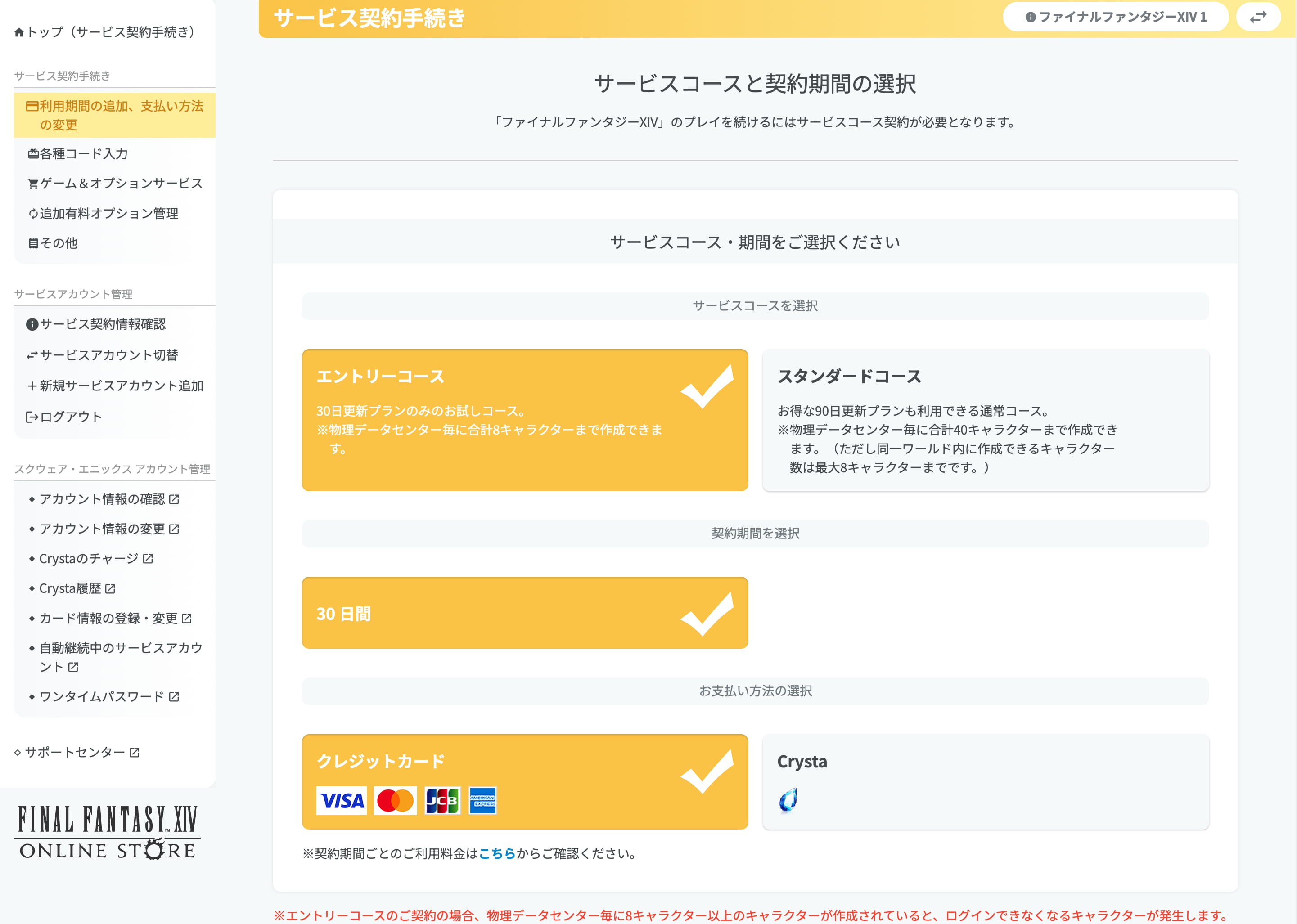The image size is (1297, 924).
Task: Click the サービス契約手続き page title banner
Action: (369, 18)
